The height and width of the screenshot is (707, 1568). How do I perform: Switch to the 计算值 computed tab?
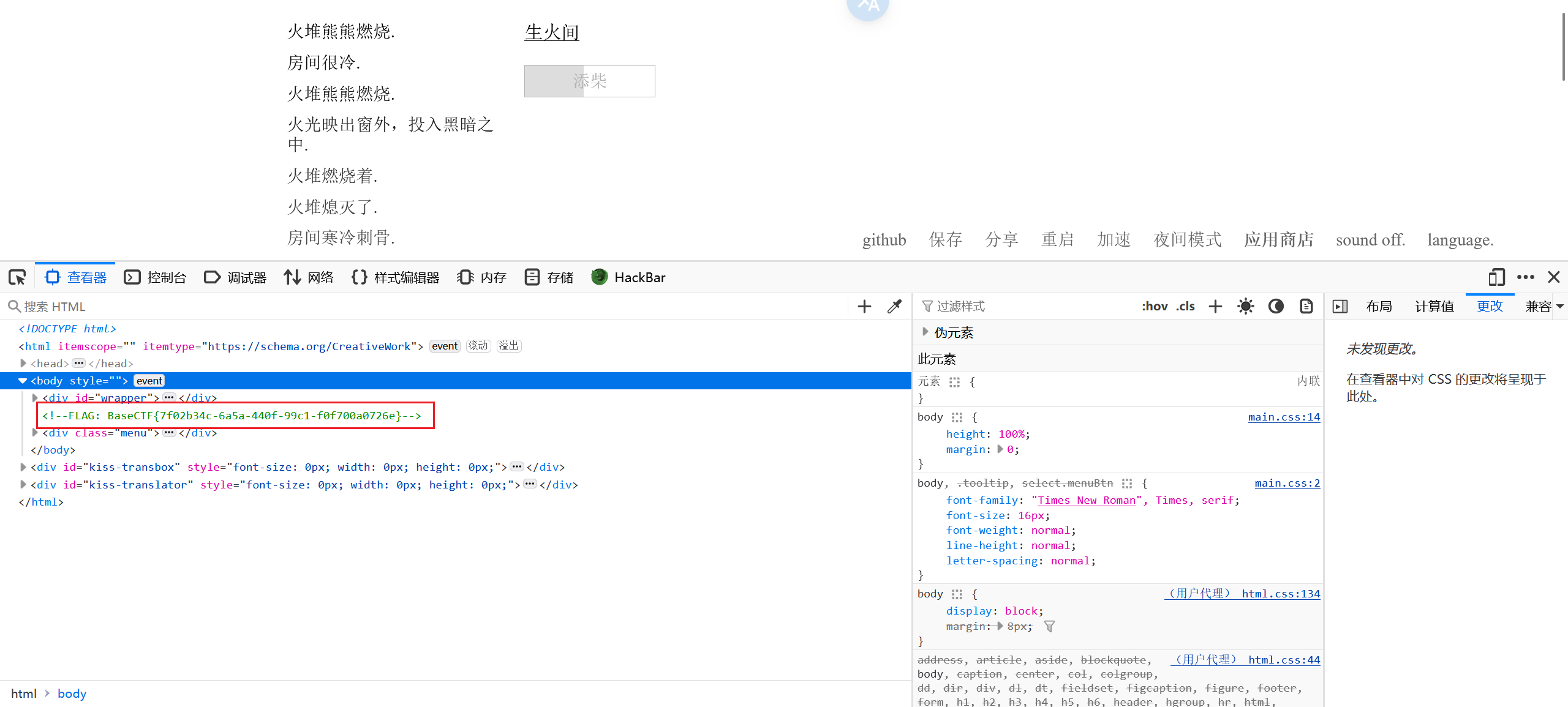click(1434, 306)
